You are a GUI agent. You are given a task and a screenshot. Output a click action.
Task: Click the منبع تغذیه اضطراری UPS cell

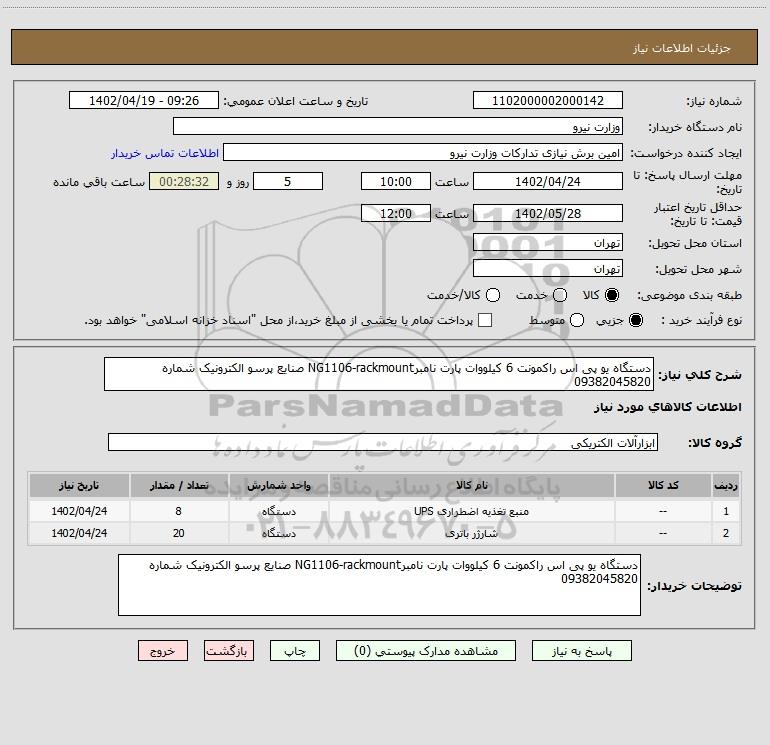pyautogui.click(x=471, y=511)
